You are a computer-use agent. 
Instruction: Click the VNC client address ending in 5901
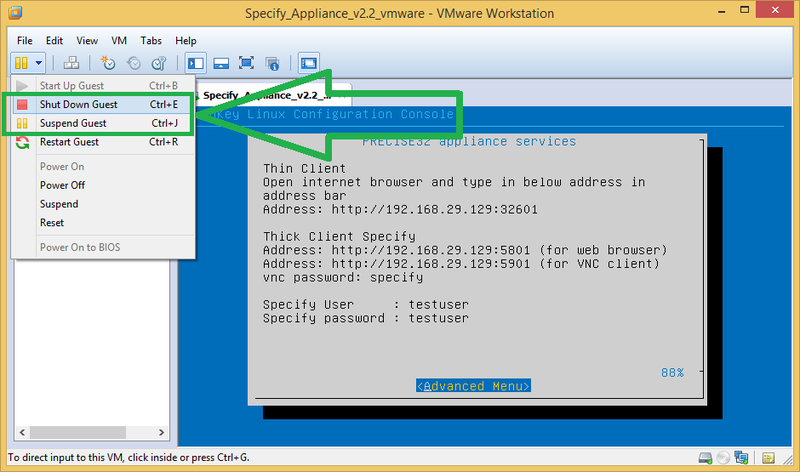click(431, 264)
